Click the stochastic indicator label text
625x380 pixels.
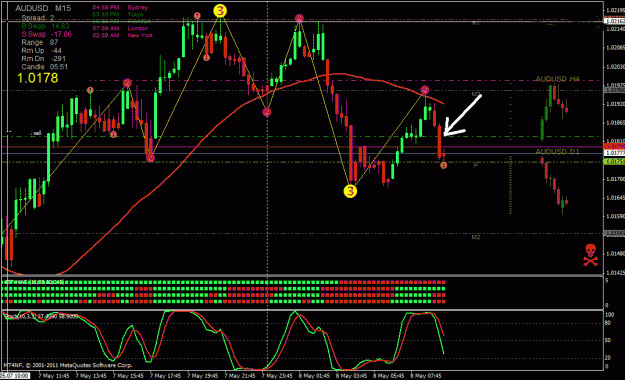pos(41,316)
